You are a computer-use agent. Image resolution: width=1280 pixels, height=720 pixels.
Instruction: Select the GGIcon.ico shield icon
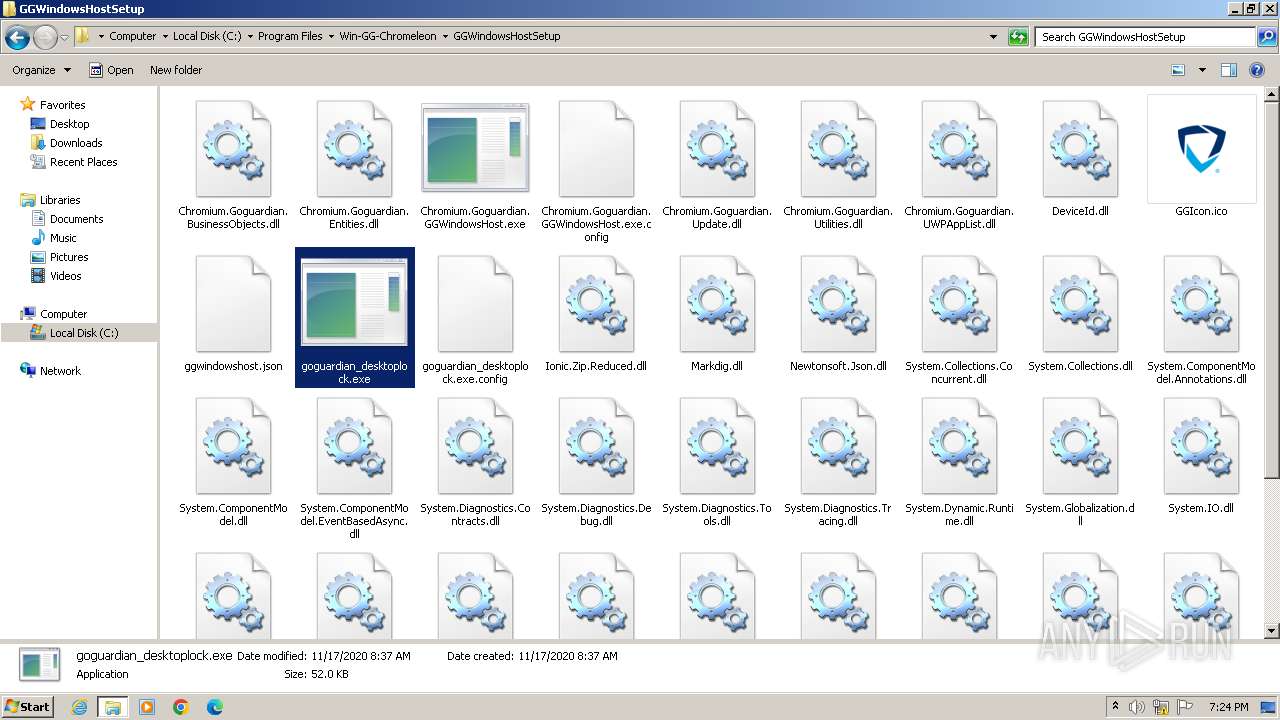1201,149
